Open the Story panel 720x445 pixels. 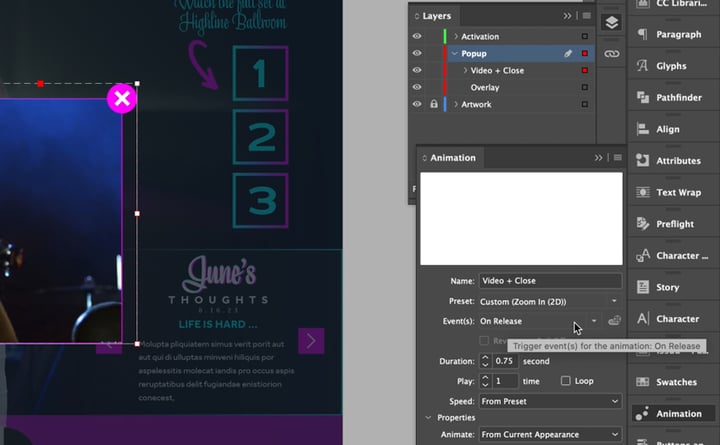[673, 287]
